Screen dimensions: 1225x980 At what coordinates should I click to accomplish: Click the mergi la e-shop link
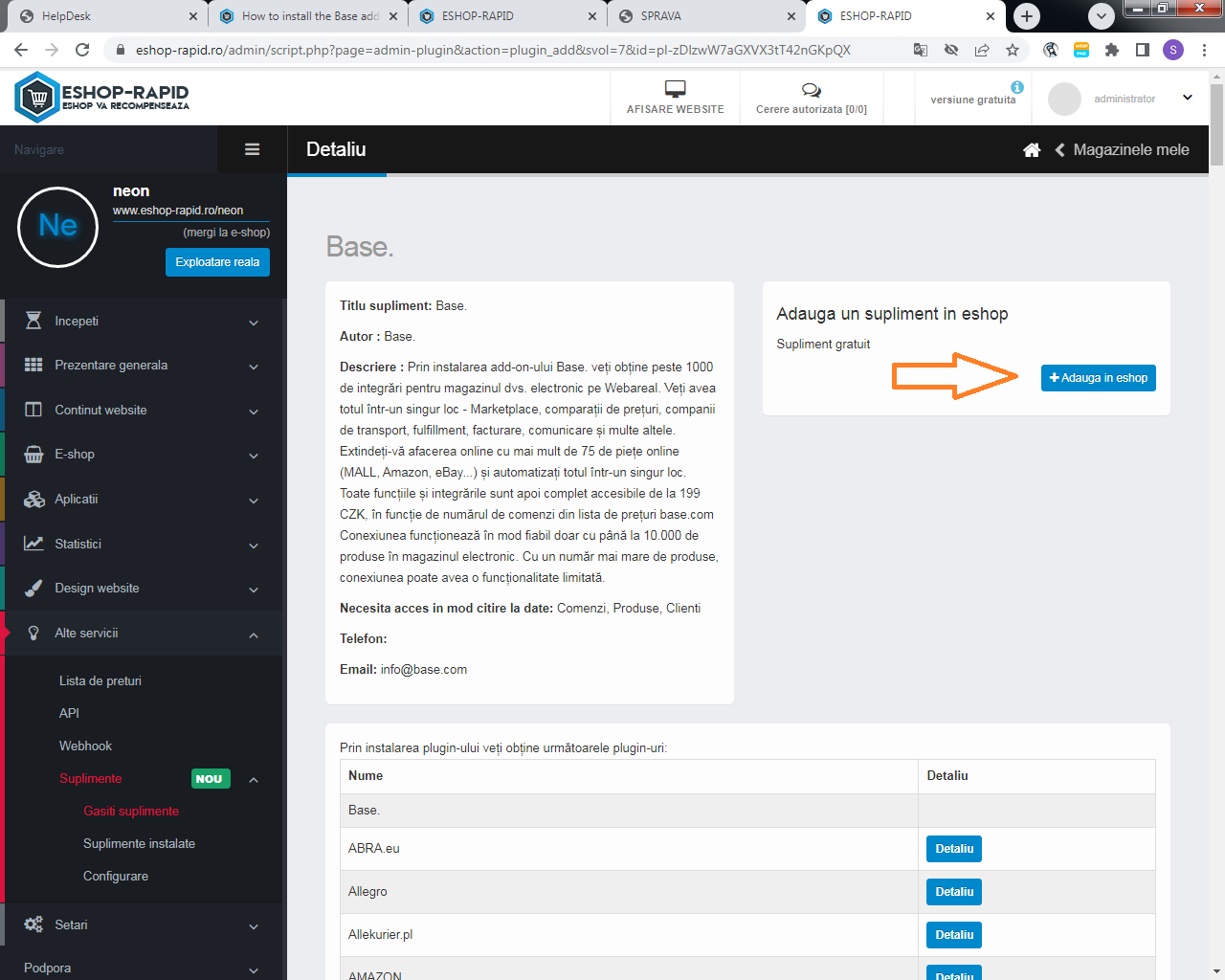[227, 233]
